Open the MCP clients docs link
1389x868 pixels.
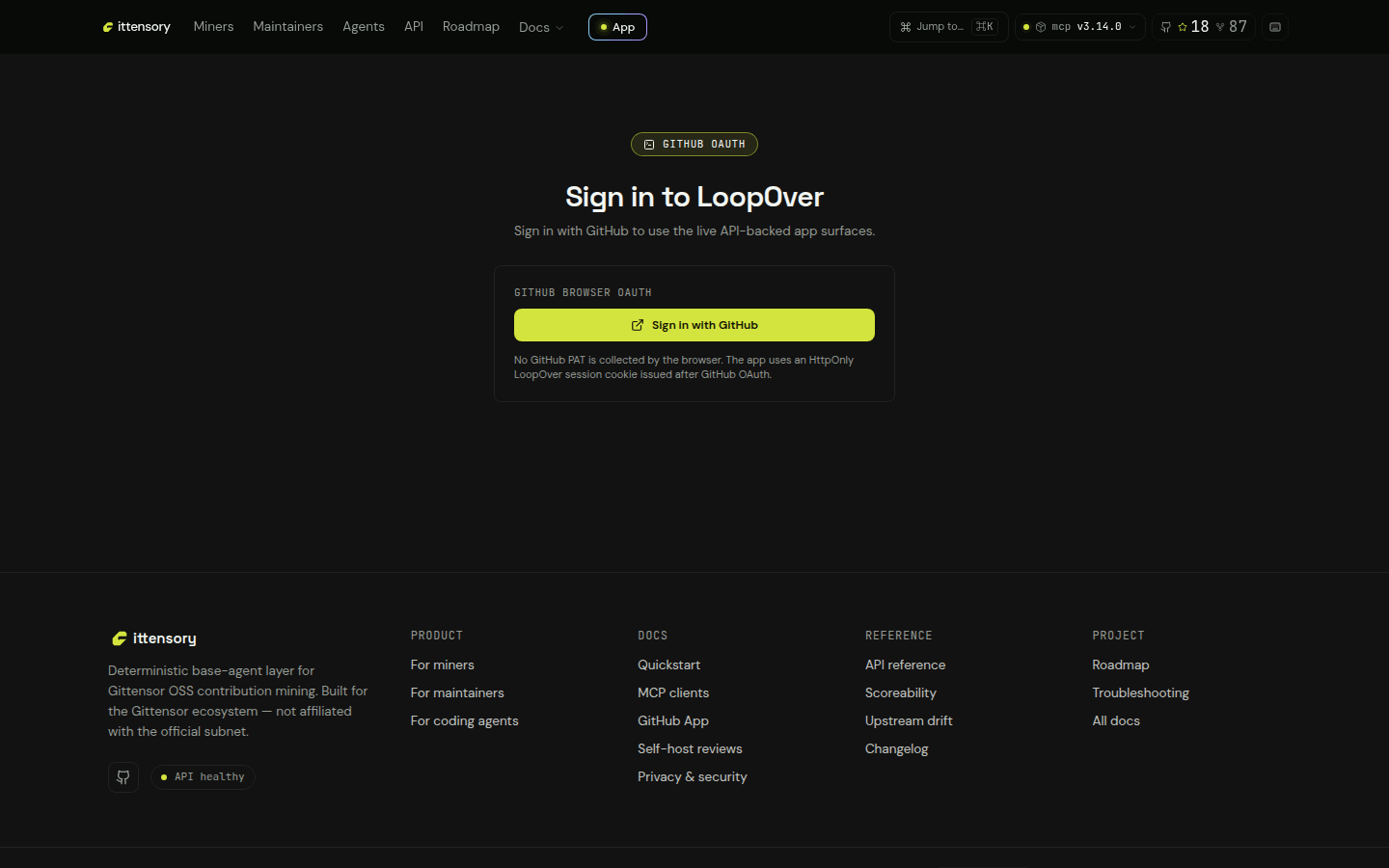point(673,692)
